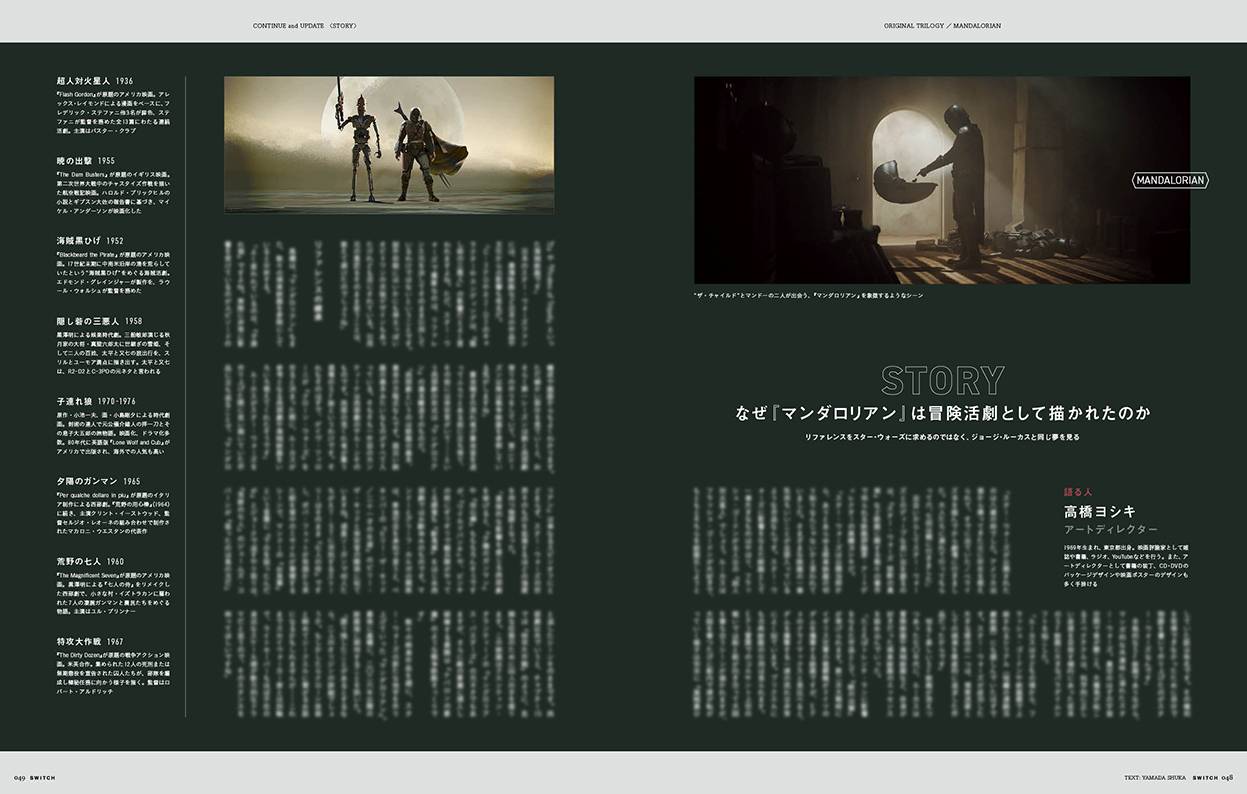Click the footer SWITCH 048 page number
Screen dimensions: 1247x794
point(1213,777)
